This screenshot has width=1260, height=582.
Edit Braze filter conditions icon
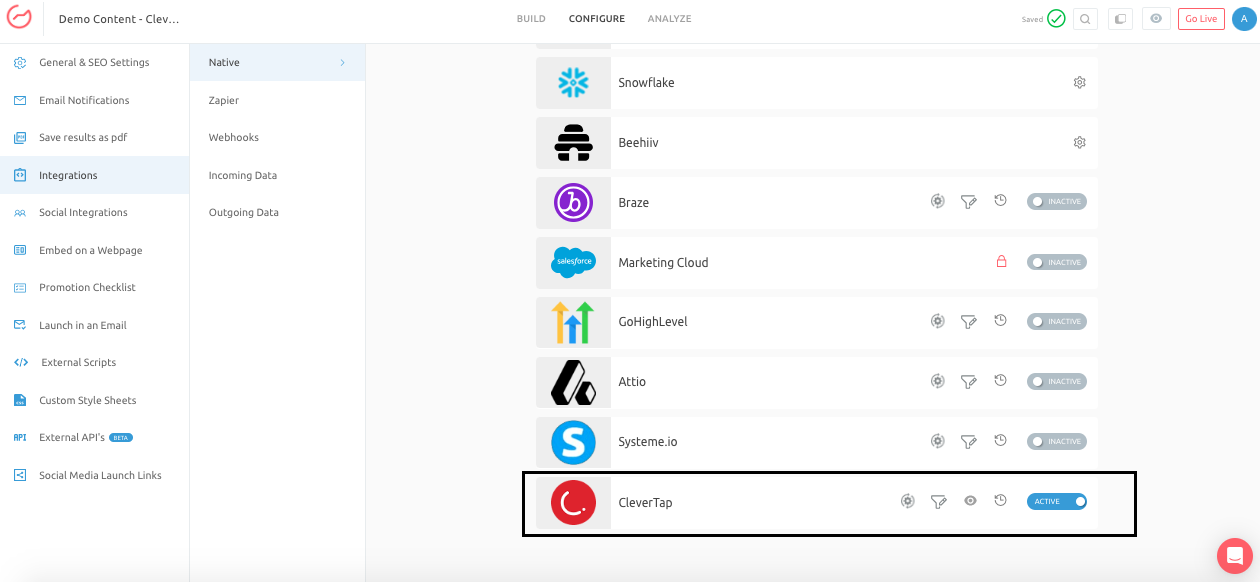(x=968, y=202)
